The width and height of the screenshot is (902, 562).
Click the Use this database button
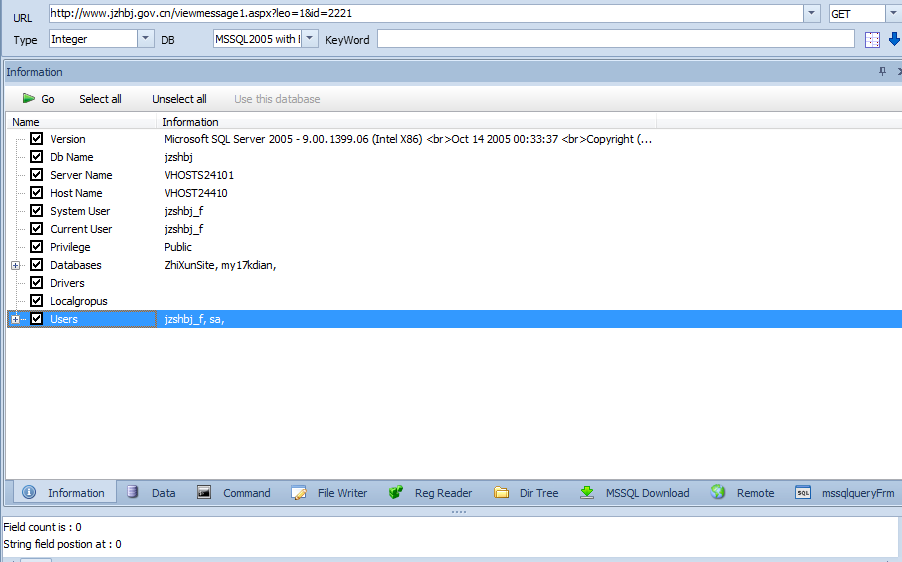[277, 99]
